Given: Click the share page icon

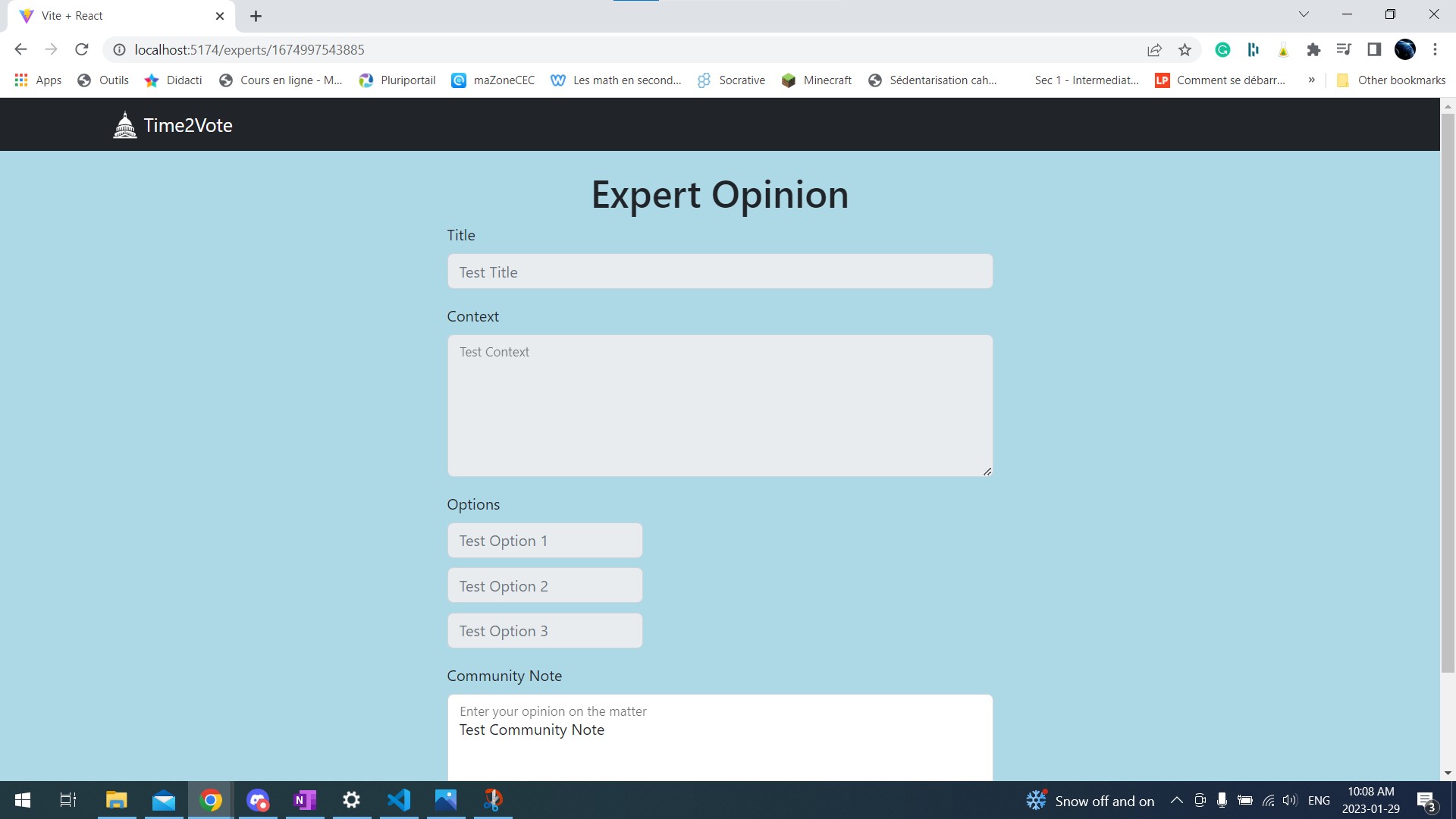Looking at the screenshot, I should (x=1154, y=50).
